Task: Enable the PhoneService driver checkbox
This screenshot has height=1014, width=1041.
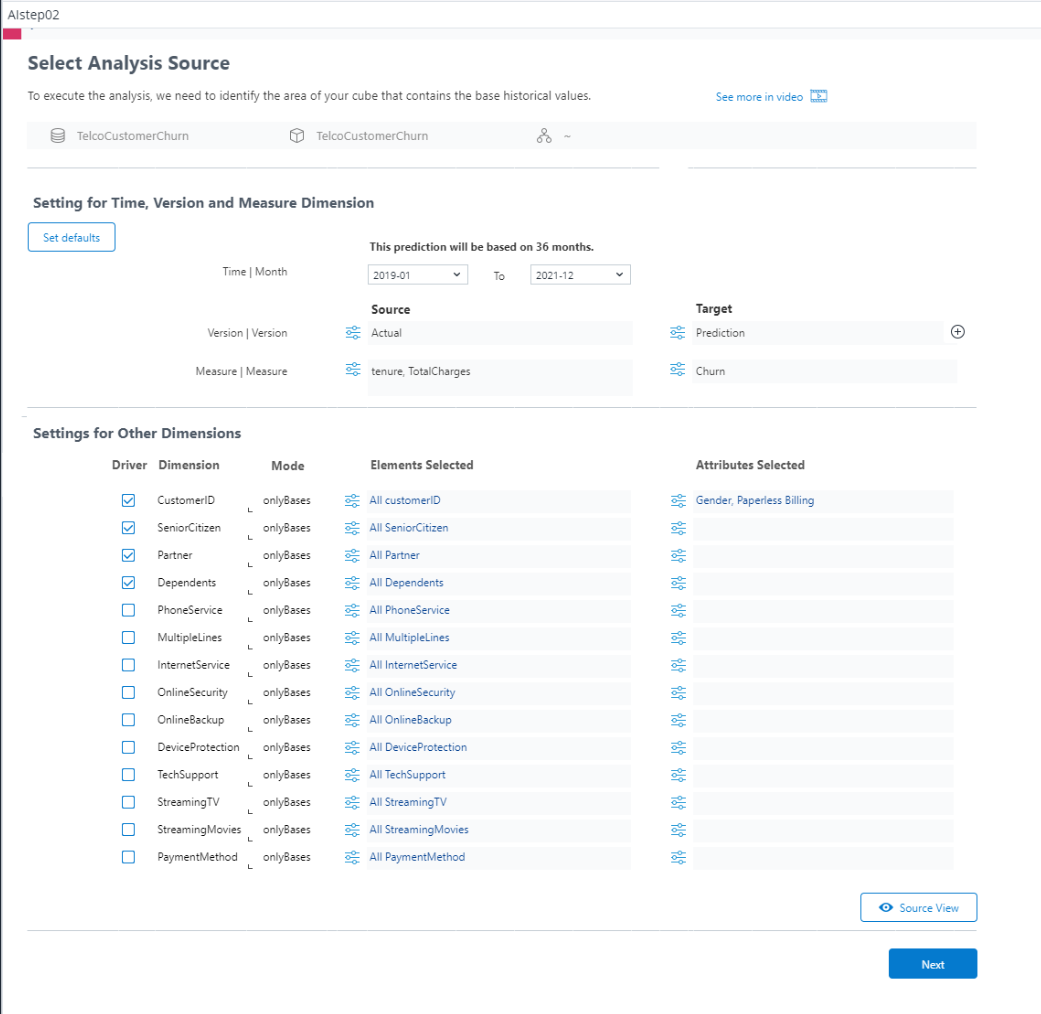Action: 128,610
